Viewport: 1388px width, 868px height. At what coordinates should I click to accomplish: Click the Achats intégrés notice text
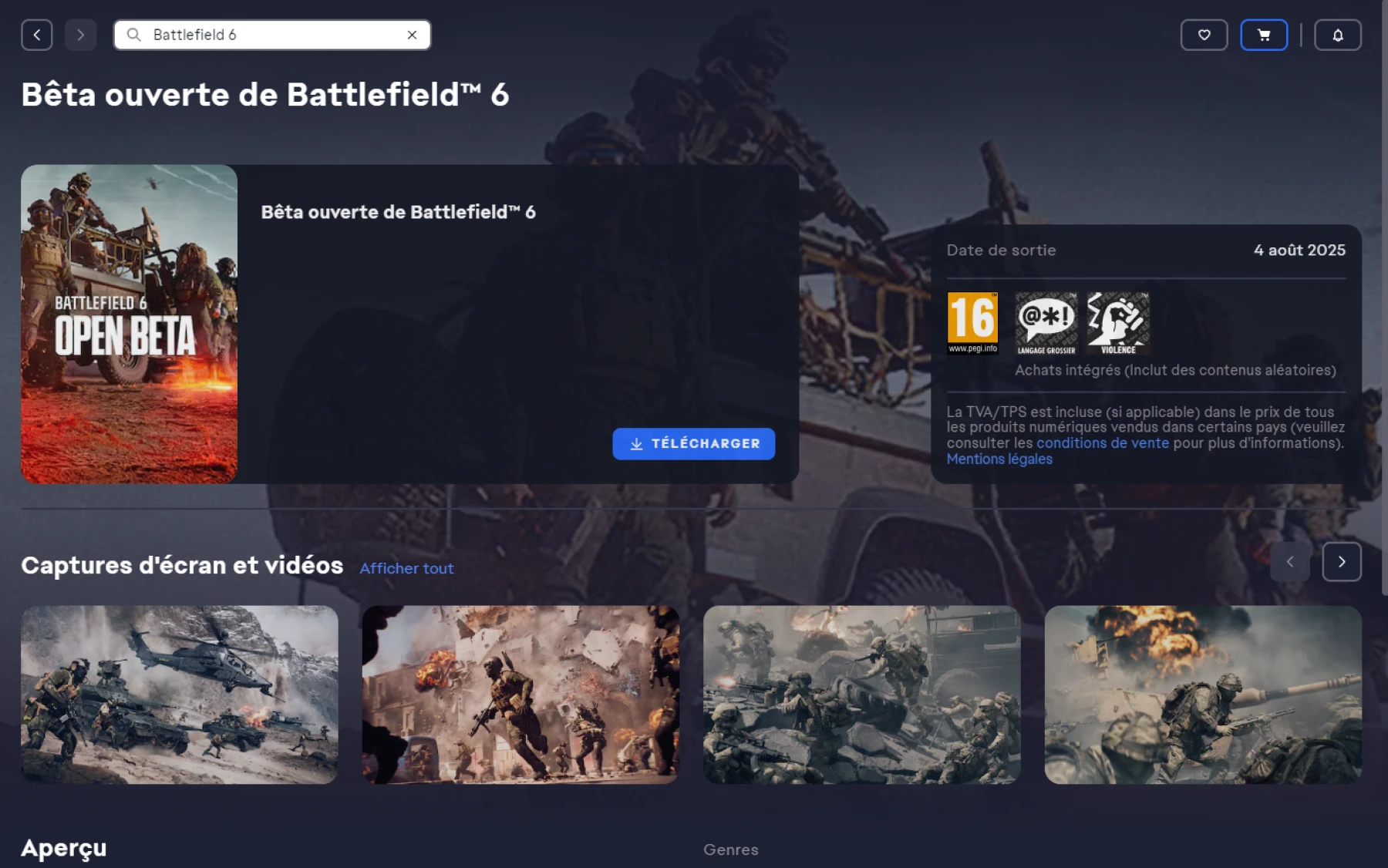tap(1175, 370)
